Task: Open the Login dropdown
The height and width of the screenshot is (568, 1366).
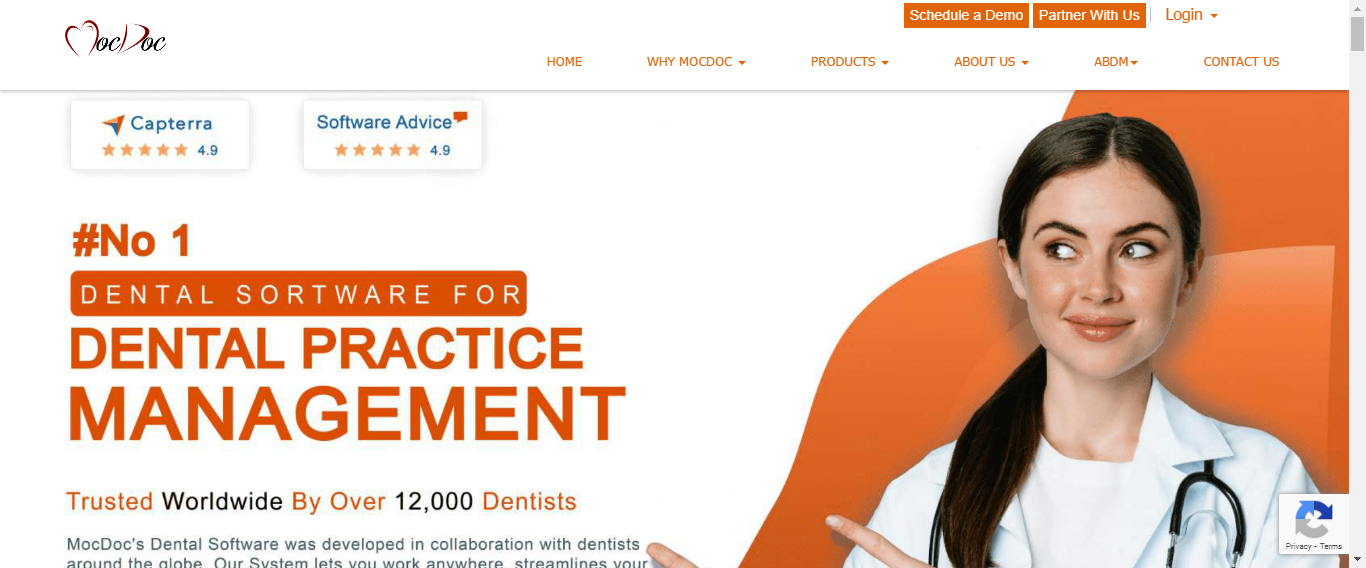Action: click(x=1191, y=15)
